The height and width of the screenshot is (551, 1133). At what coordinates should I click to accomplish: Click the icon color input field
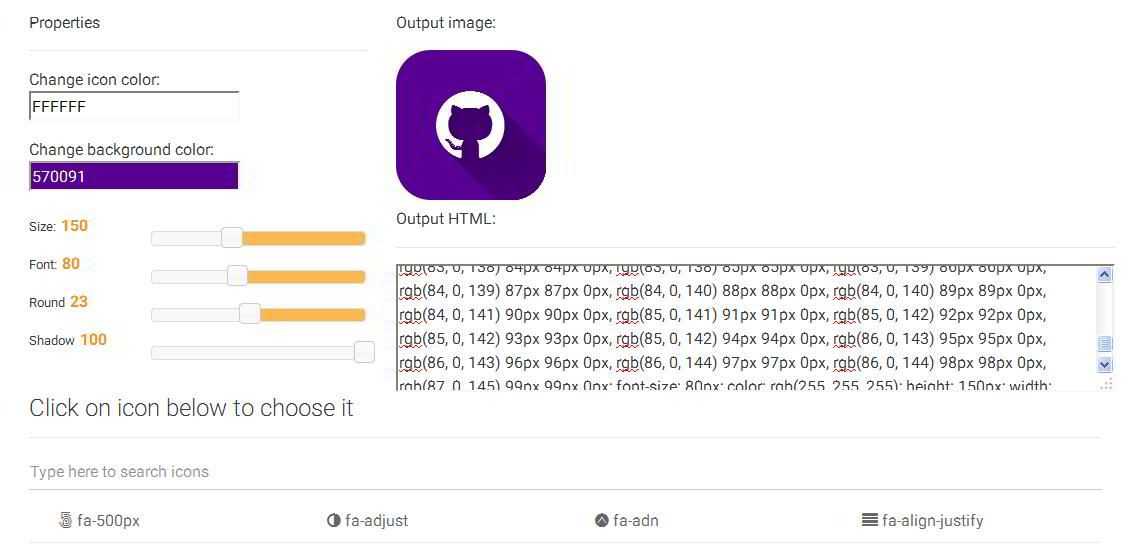134,106
